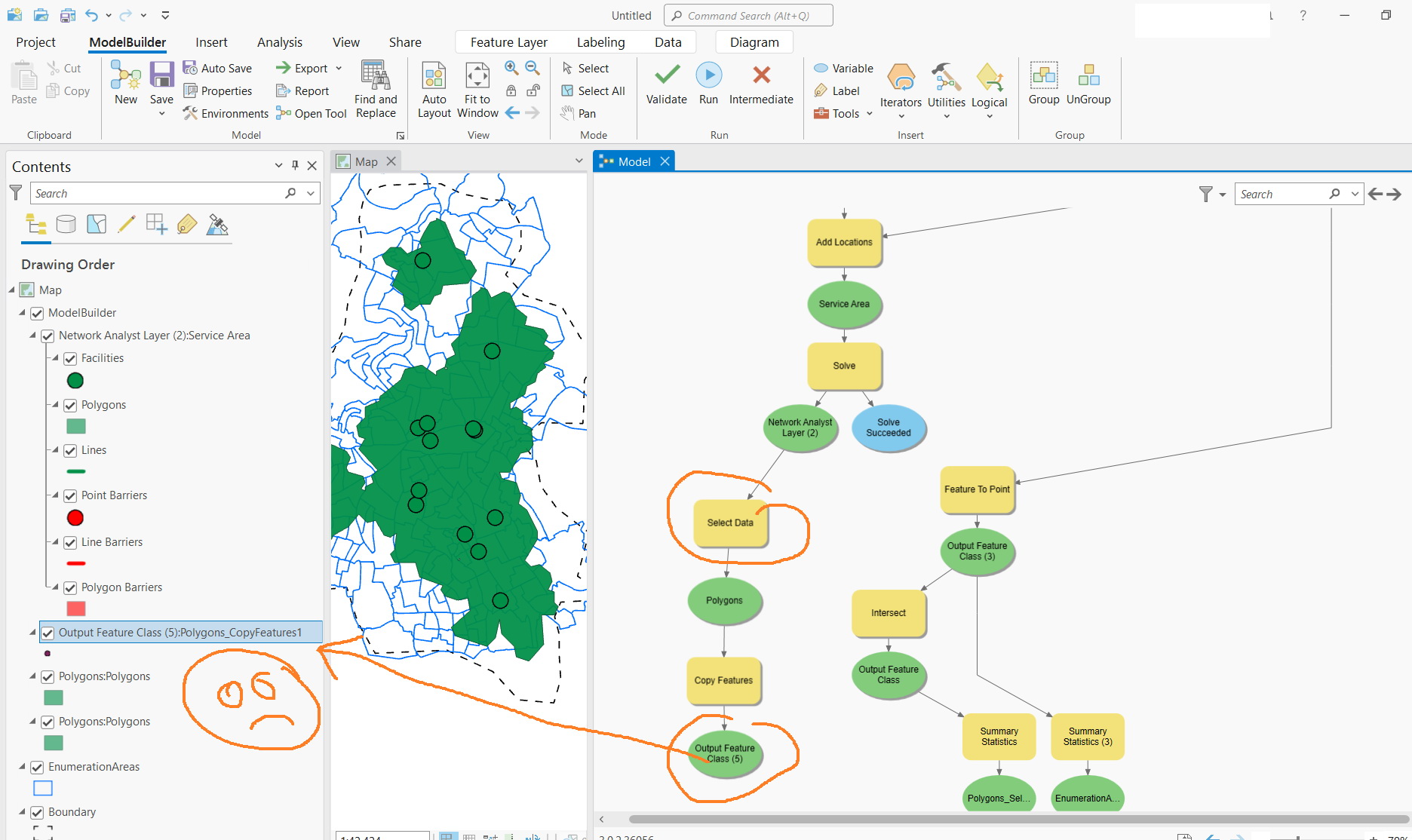The width and height of the screenshot is (1412, 840).
Task: Click the Polygon Barriers red color swatch
Action: (75, 609)
